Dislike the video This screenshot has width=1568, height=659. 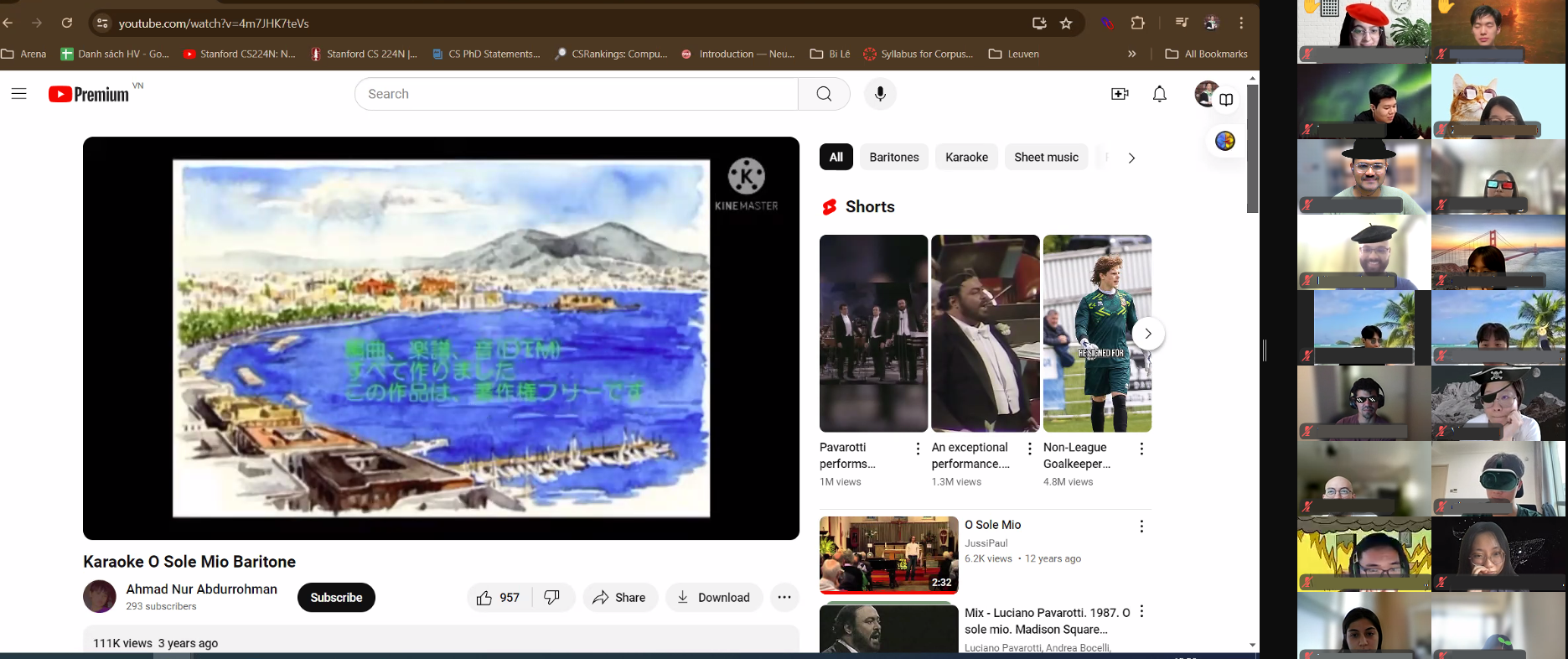552,597
